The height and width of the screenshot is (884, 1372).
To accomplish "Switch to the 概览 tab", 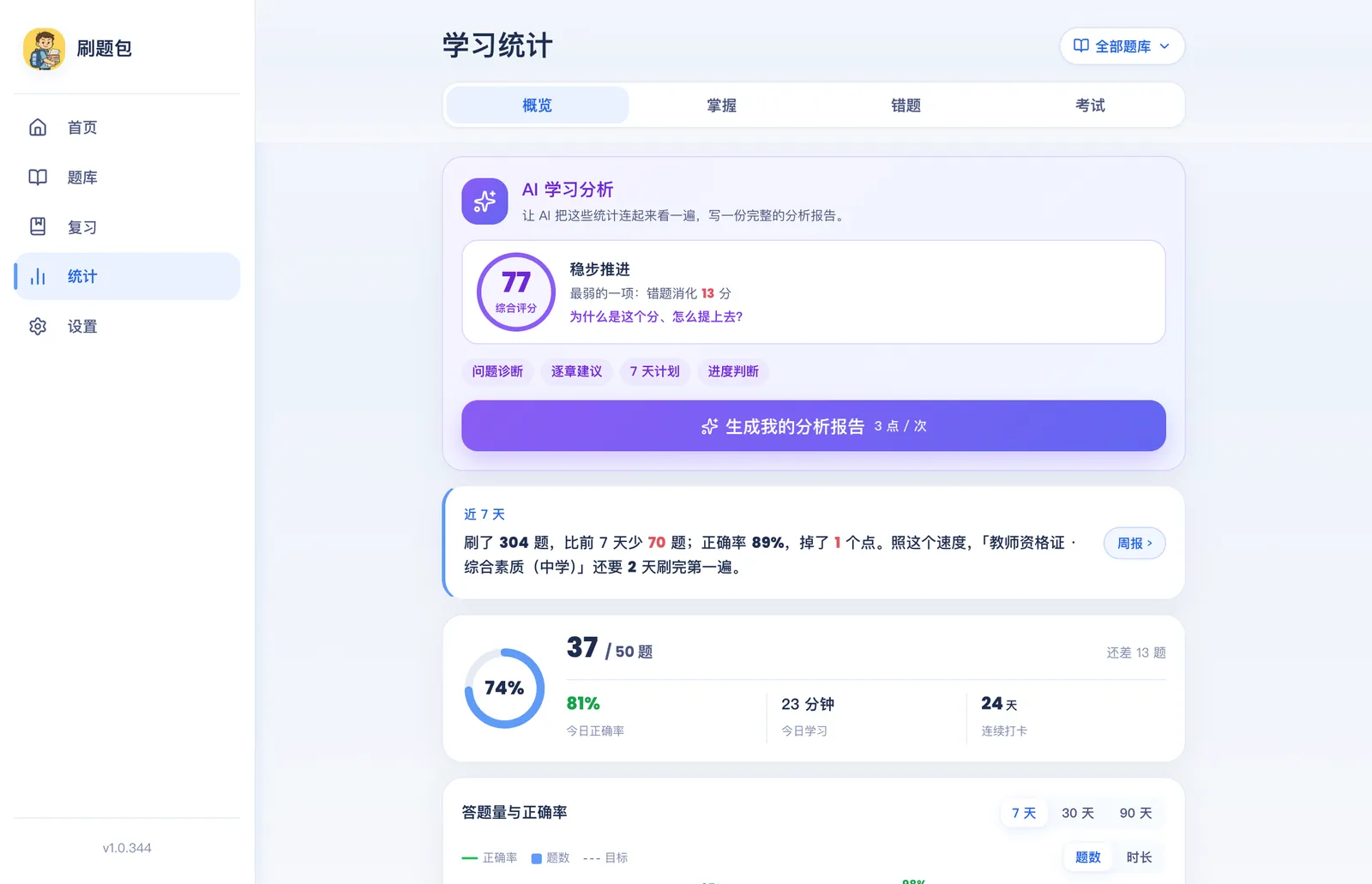I will (538, 105).
